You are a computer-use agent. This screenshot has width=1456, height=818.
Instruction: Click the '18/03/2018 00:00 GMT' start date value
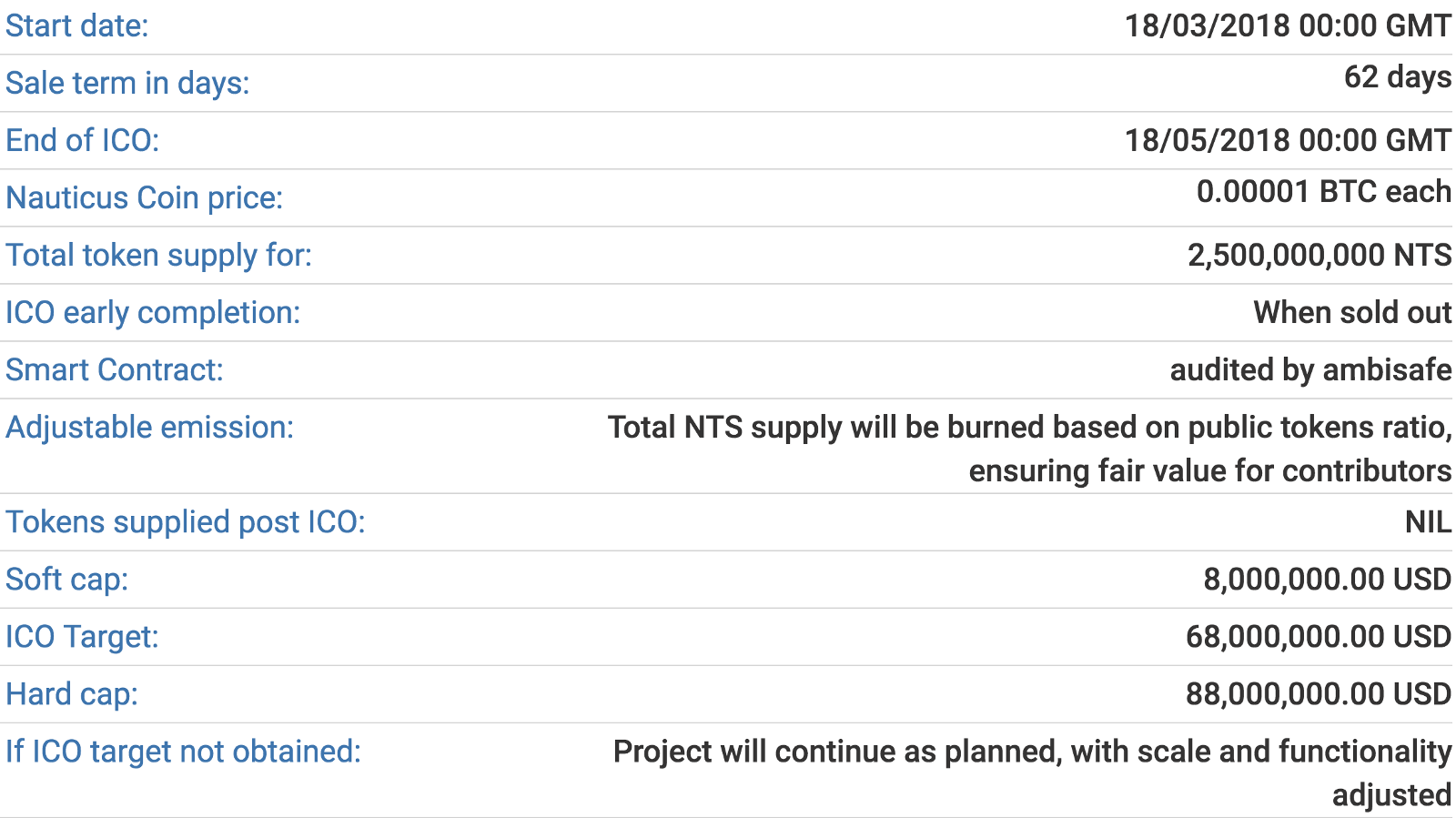click(x=1288, y=25)
